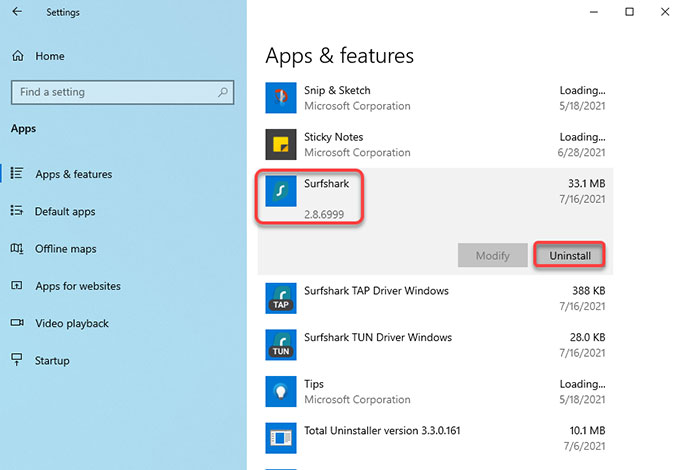
Task: Maximize the Settings window
Action: click(x=629, y=12)
